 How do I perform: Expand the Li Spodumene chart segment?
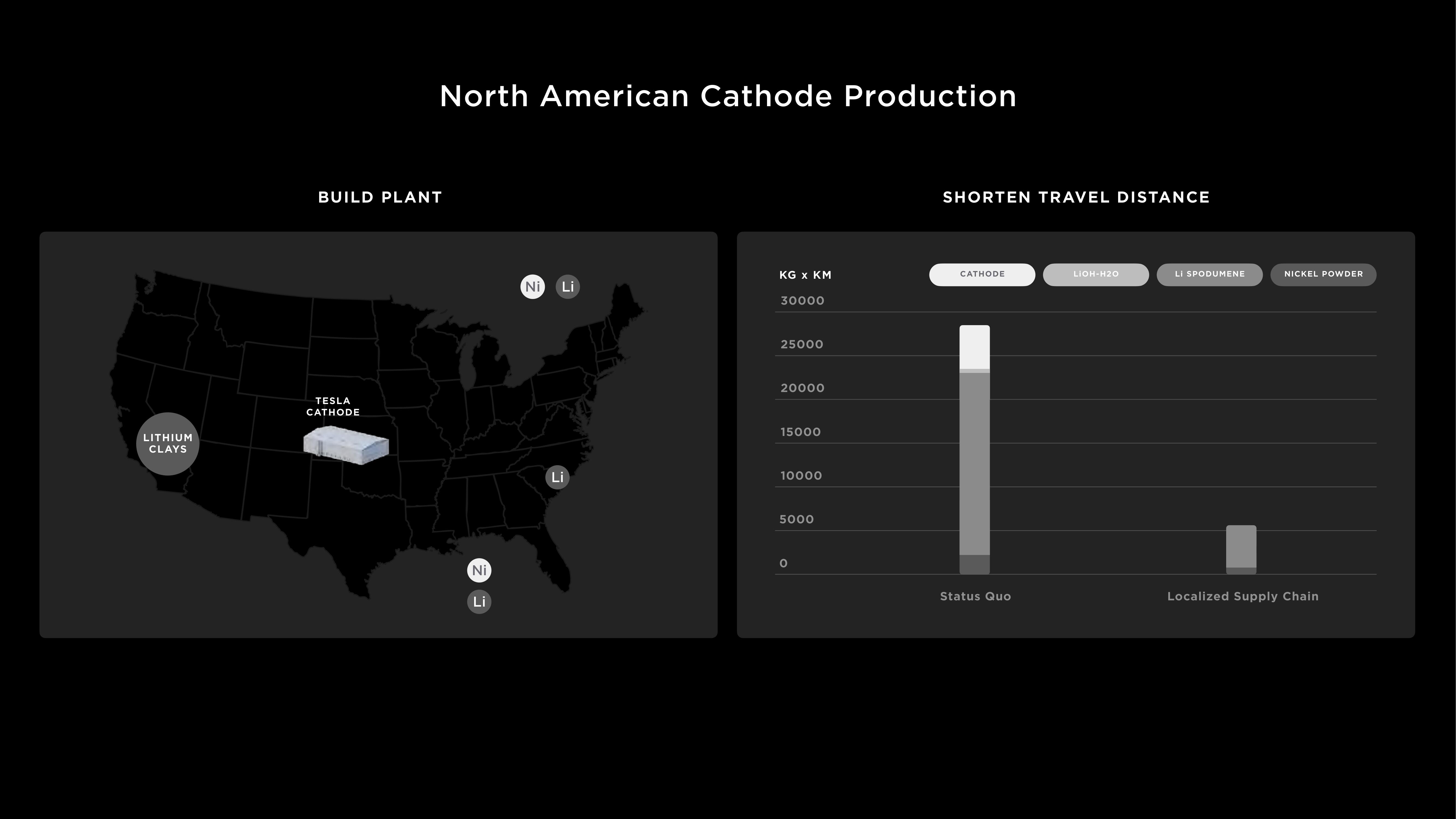1209,273
